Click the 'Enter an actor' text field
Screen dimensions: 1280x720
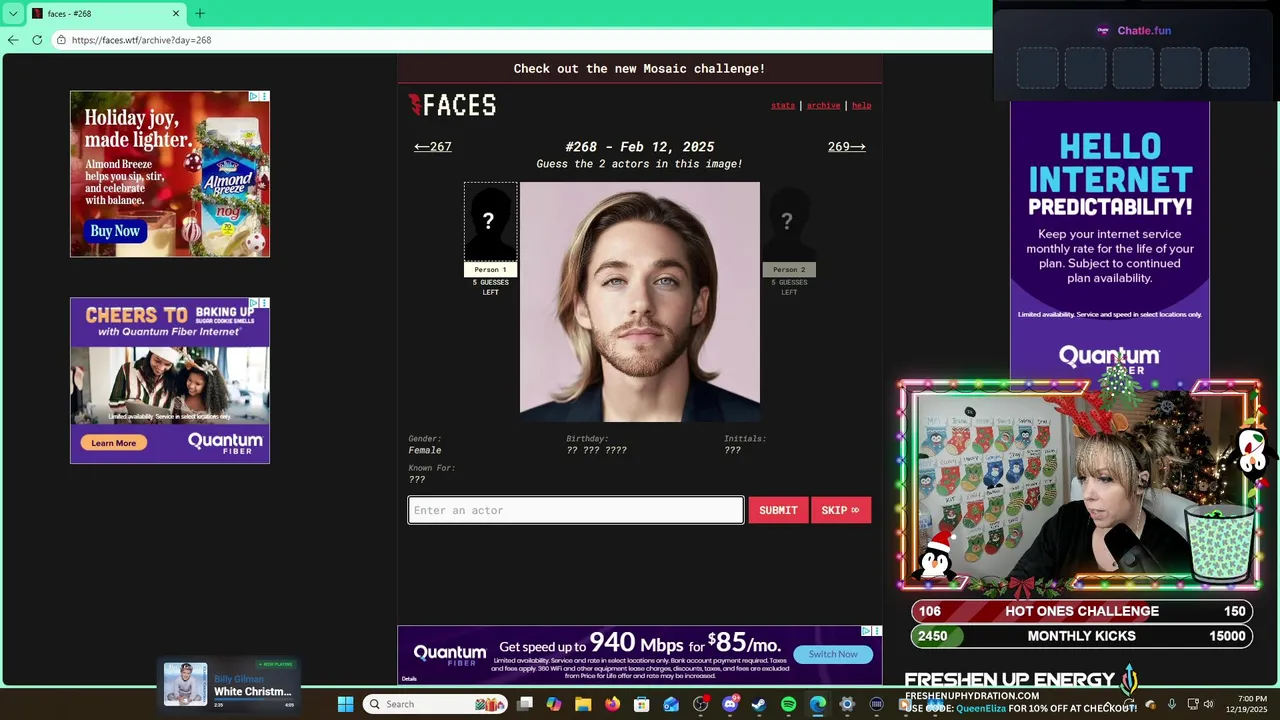[x=576, y=510]
